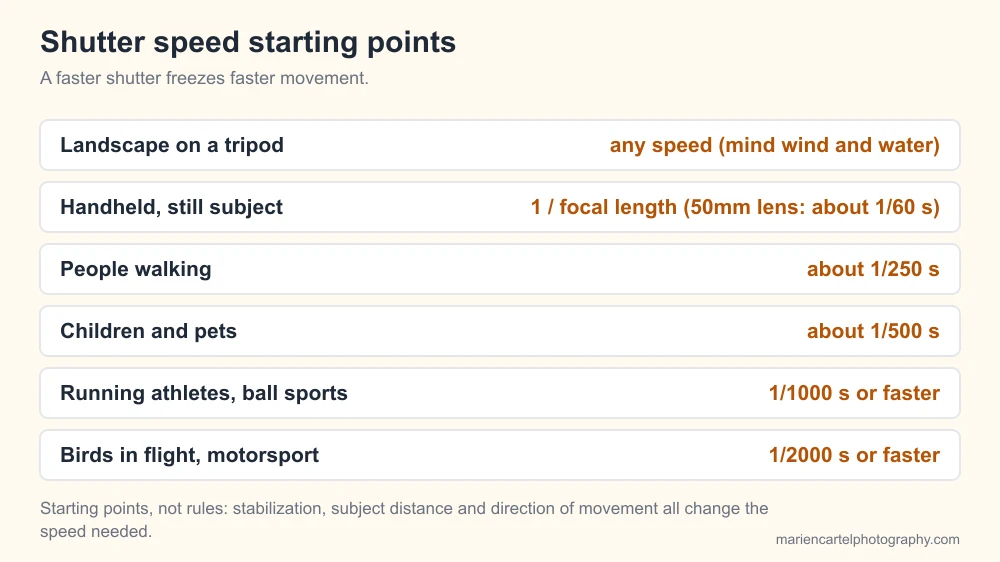Click the '1/2000 s or faster' value
The width and height of the screenshot is (1000, 562).
(854, 455)
